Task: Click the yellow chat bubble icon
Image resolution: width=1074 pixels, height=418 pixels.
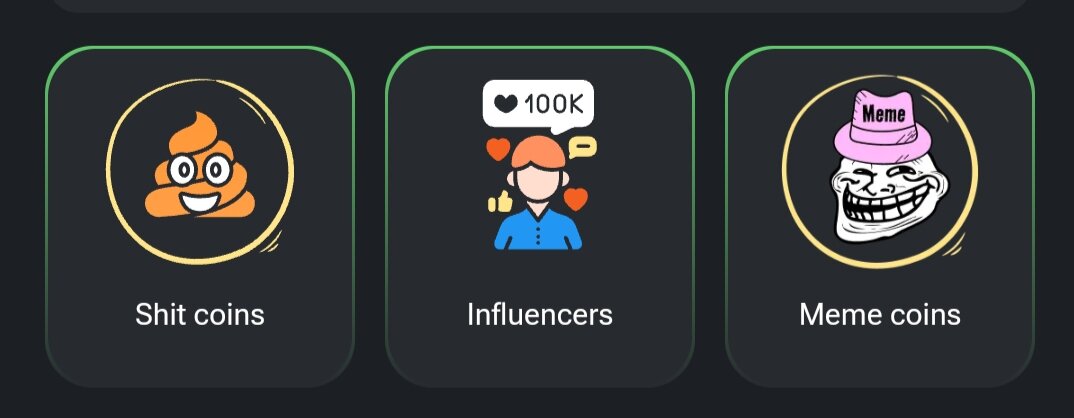Action: (583, 147)
